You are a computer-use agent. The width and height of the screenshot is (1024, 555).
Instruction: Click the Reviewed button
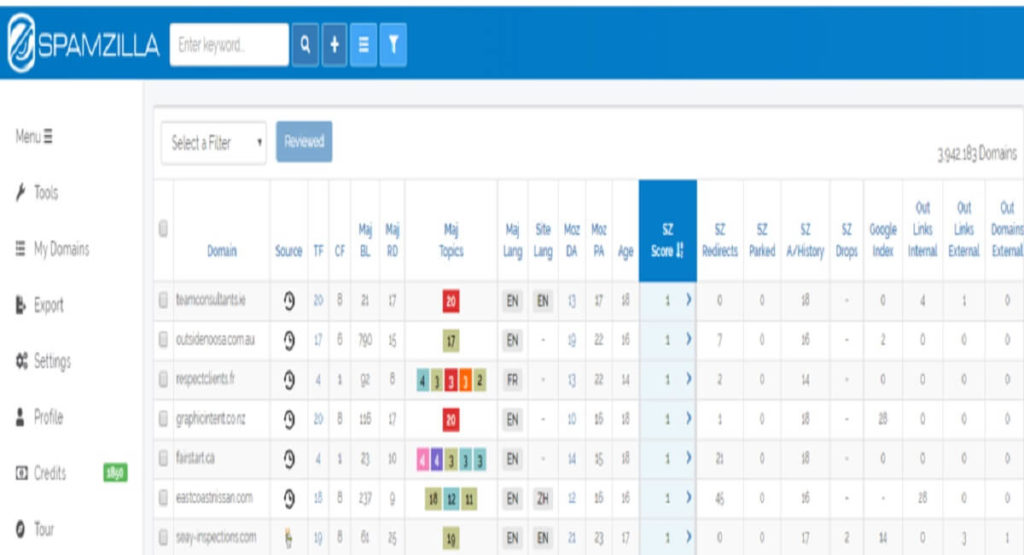pyautogui.click(x=304, y=142)
